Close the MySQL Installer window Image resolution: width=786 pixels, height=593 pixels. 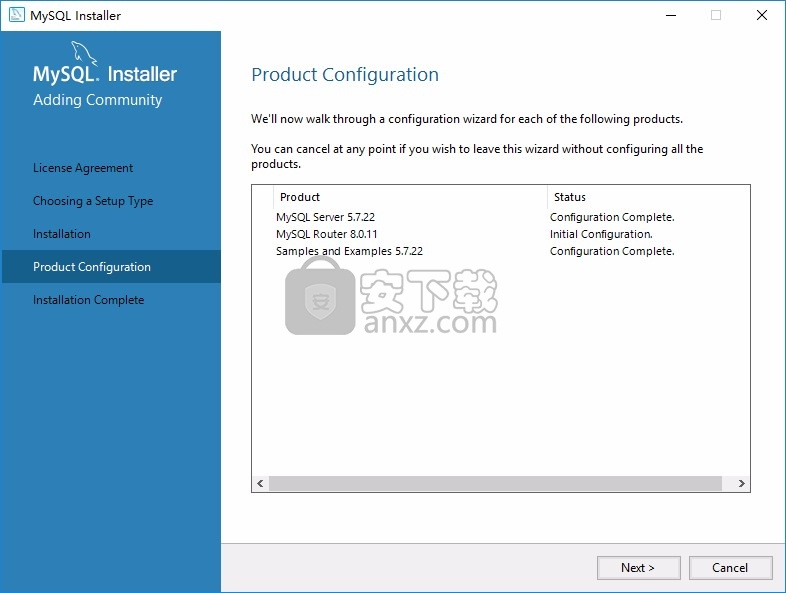click(762, 16)
